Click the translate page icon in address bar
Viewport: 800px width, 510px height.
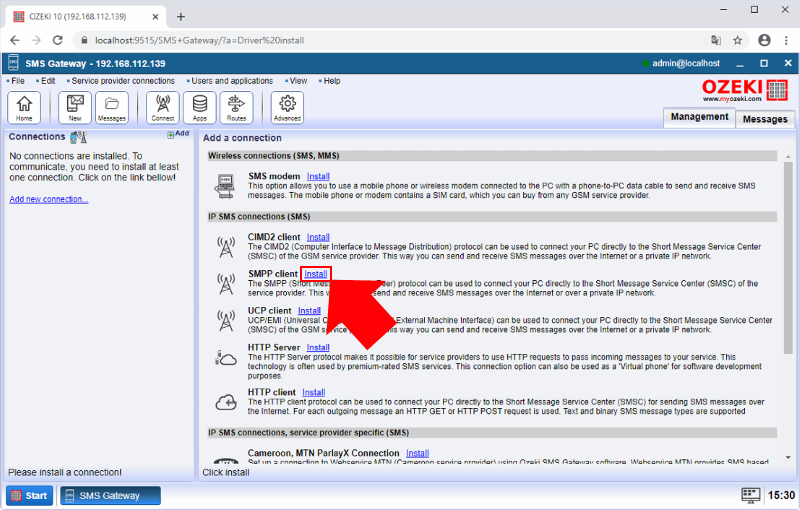pos(716,40)
